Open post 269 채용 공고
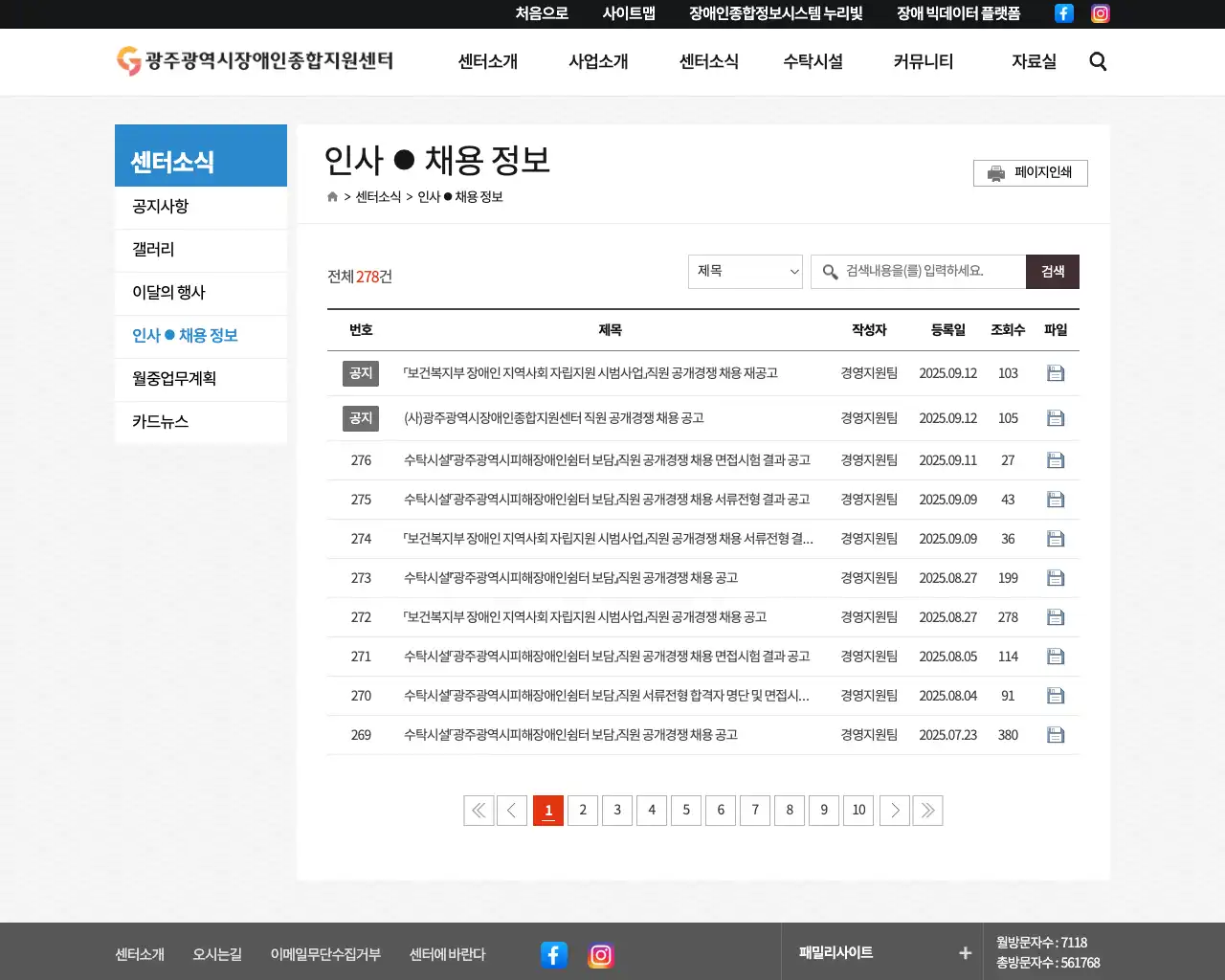Viewport: 1225px width, 980px height. pyautogui.click(x=570, y=735)
